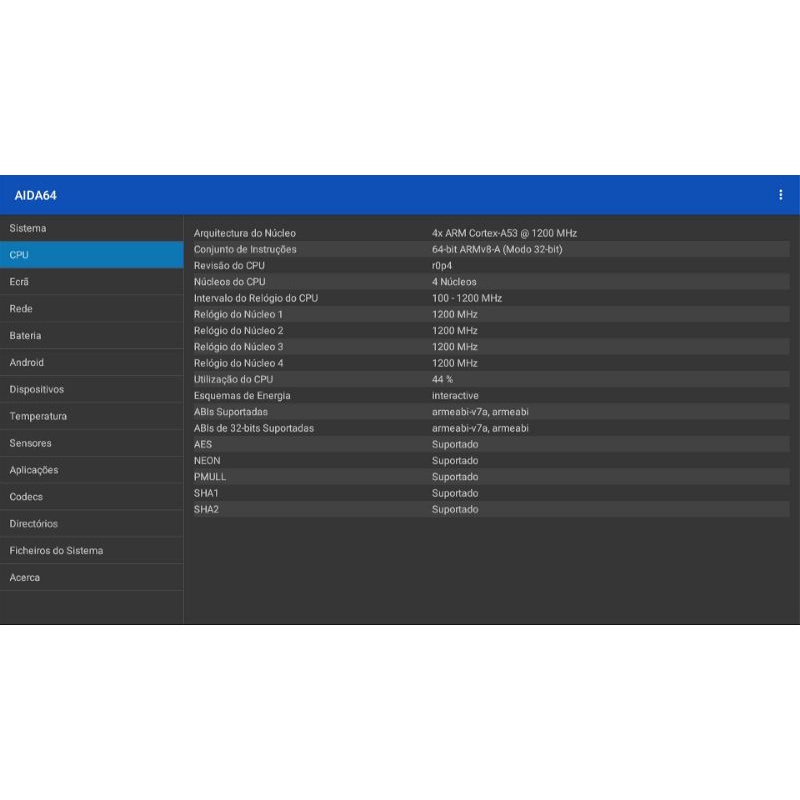The height and width of the screenshot is (800, 800).
Task: Select the 44 % utilization value
Action: tap(442, 379)
